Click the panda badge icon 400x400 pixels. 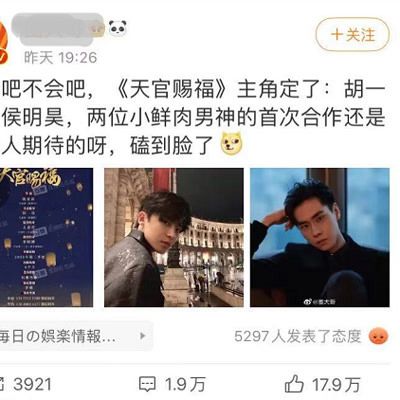tap(118, 29)
